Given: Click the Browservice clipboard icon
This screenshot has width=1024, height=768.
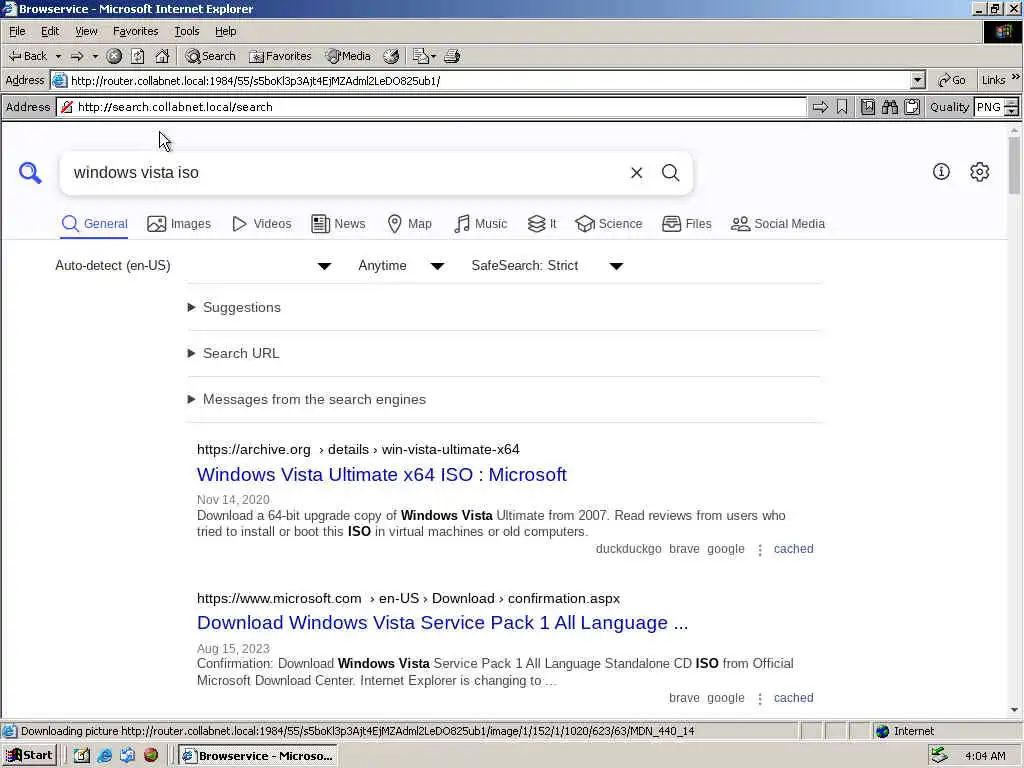Looking at the screenshot, I should (912, 107).
